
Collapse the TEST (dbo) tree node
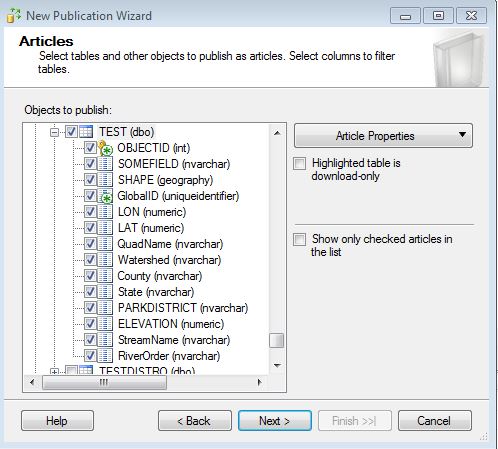point(54,132)
